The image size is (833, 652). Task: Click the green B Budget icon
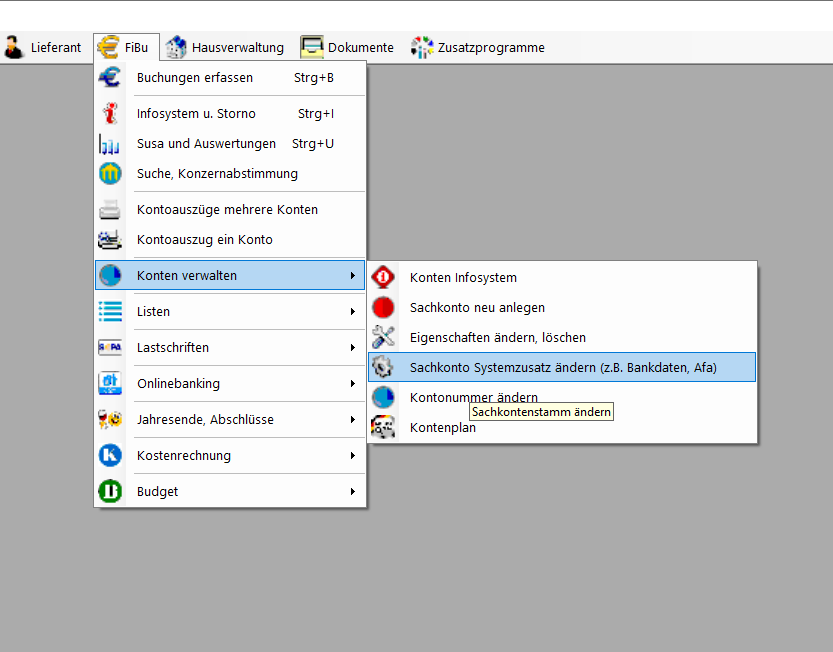click(110, 492)
